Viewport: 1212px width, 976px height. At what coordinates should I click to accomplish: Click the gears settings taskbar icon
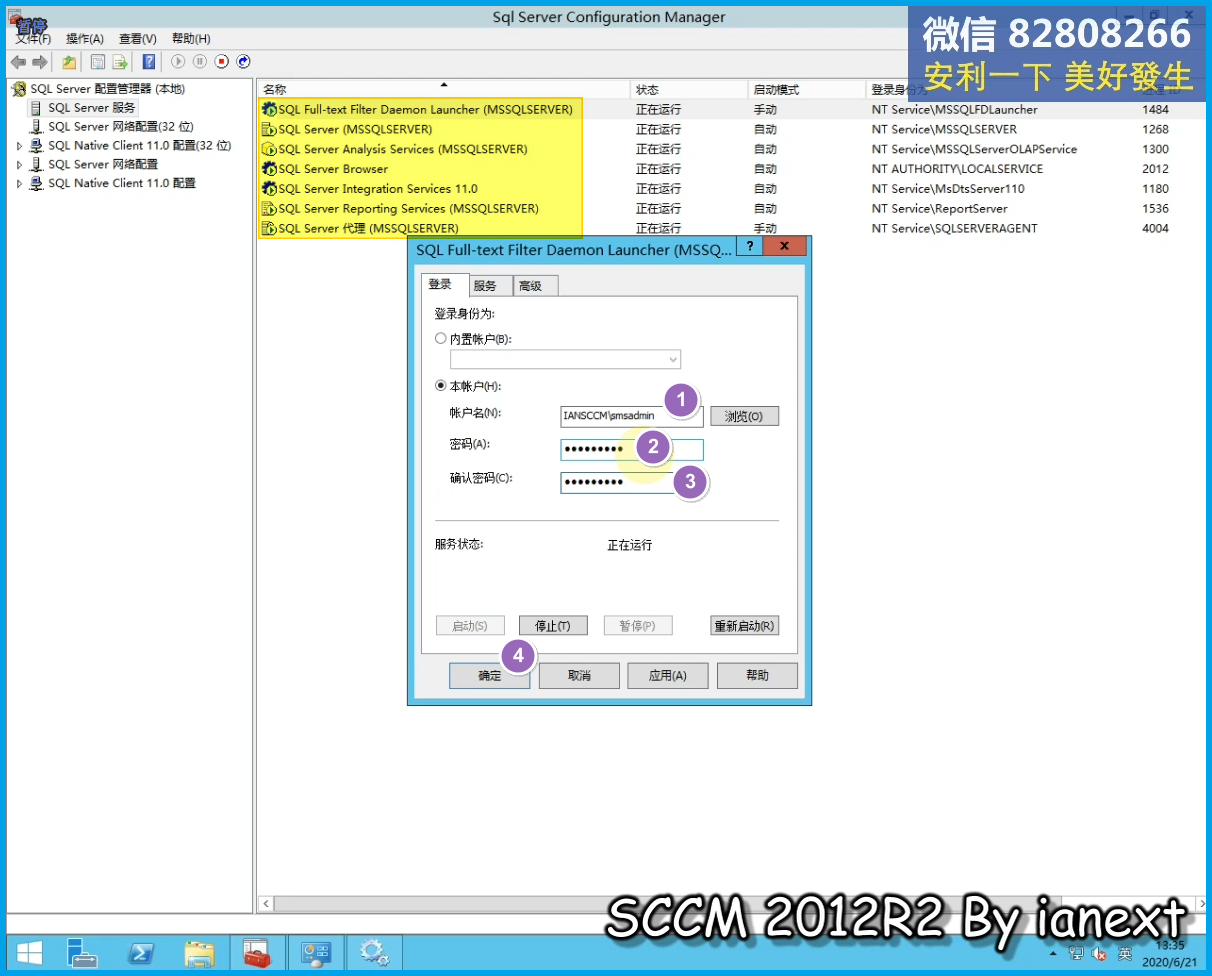pos(374,953)
